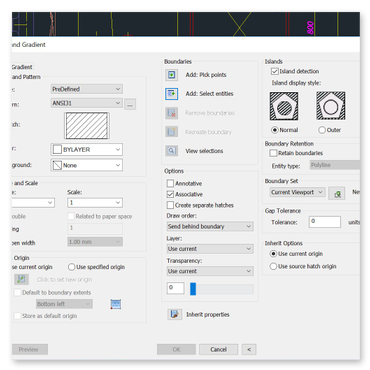Collapse dialog with the < button
The height and width of the screenshot is (370, 370).
249,349
